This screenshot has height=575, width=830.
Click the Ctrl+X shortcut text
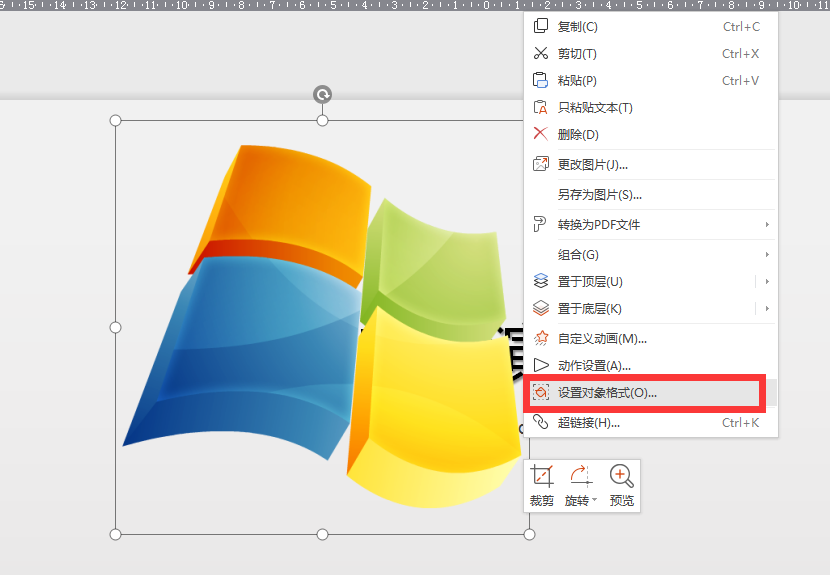click(741, 53)
